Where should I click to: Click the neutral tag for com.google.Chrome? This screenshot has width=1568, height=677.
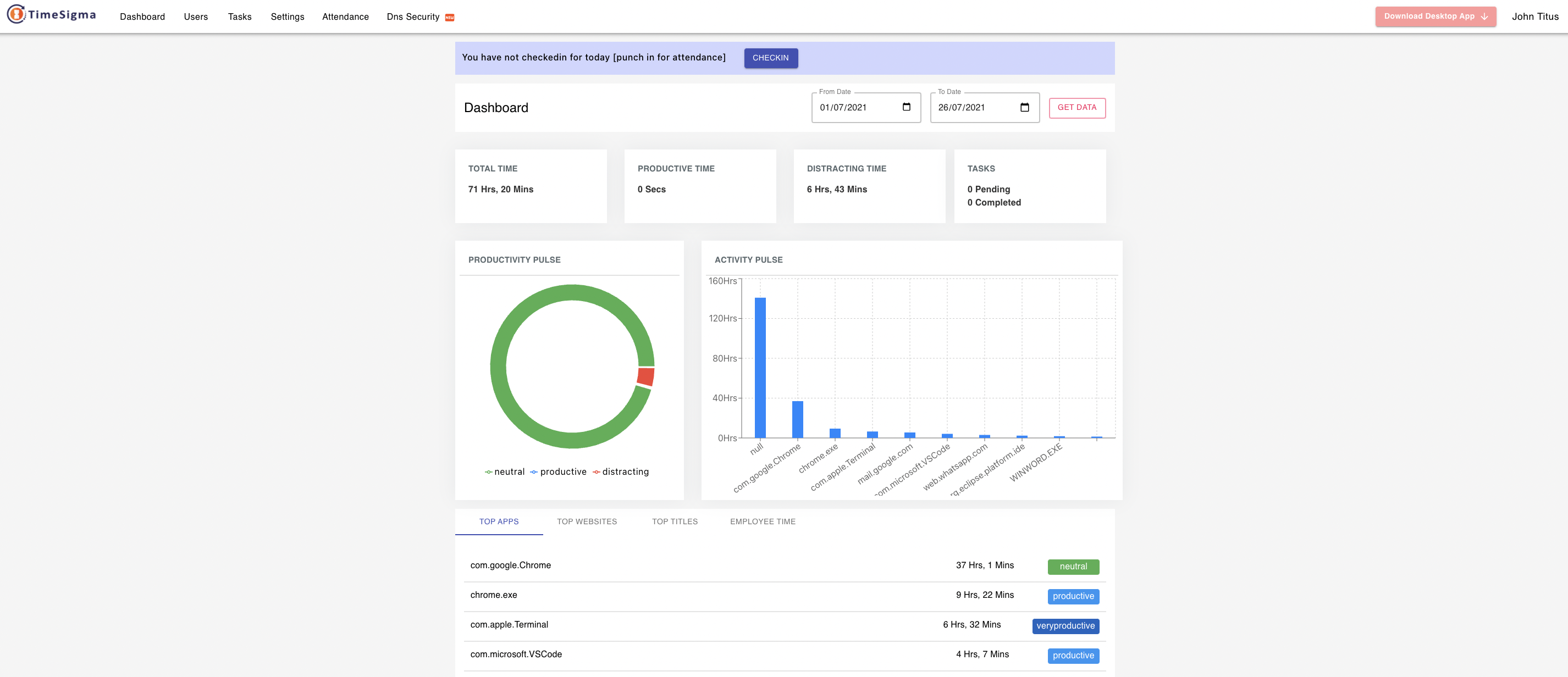click(x=1073, y=567)
